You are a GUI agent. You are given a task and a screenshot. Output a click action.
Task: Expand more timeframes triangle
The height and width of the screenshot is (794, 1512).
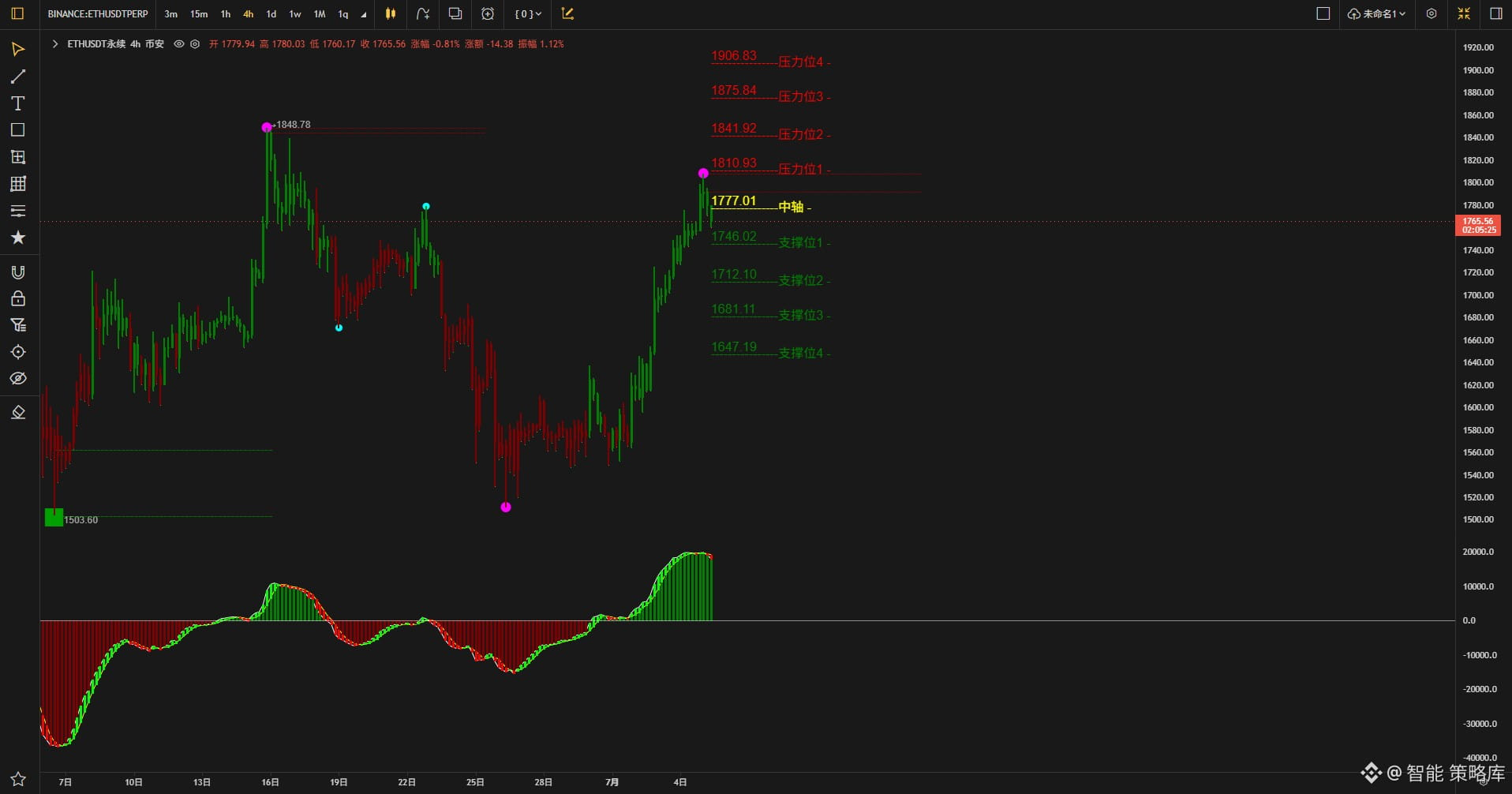pos(364,15)
